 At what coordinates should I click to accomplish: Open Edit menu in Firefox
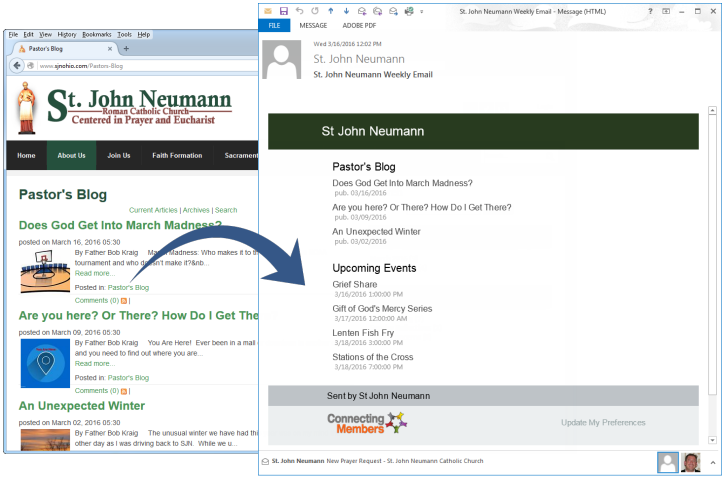pos(28,34)
